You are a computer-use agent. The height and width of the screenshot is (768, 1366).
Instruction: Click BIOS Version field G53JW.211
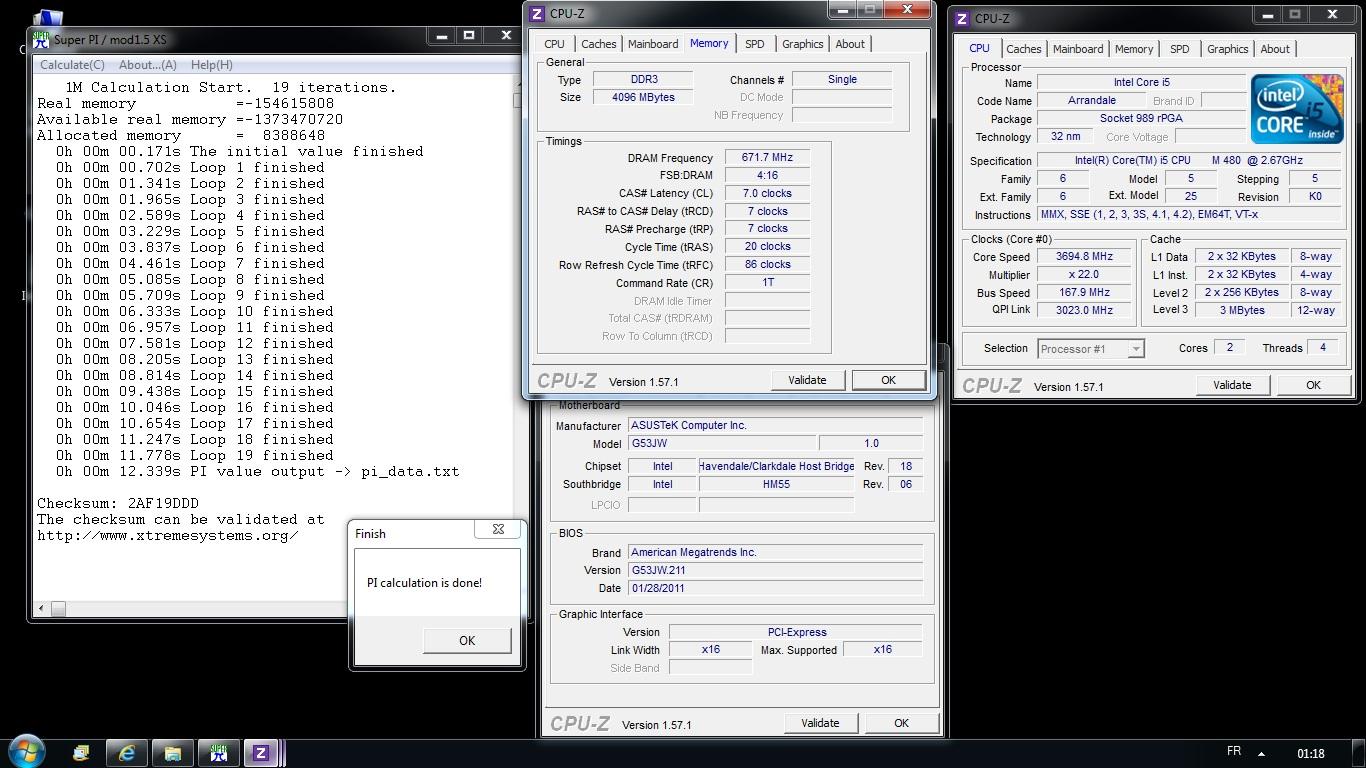775,571
